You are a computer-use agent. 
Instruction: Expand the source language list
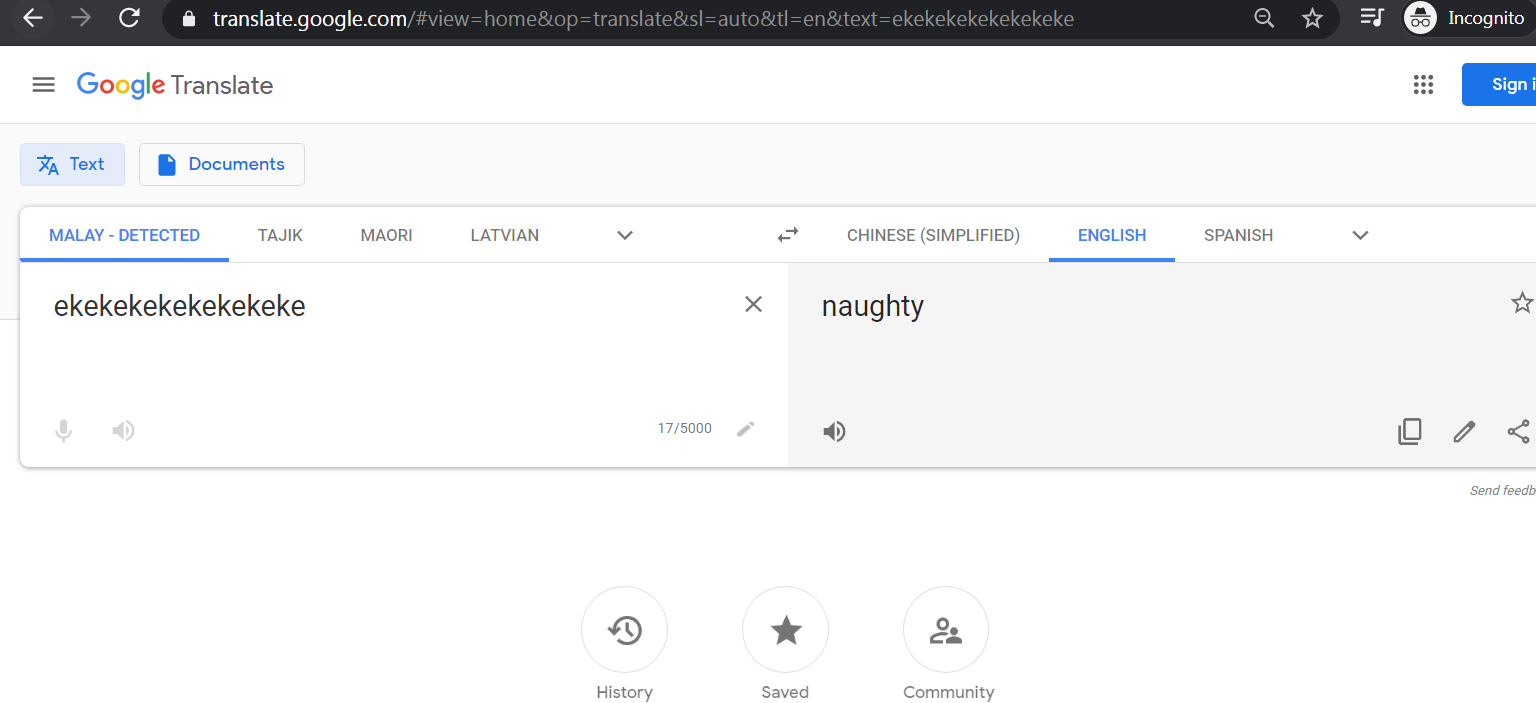[x=625, y=235]
